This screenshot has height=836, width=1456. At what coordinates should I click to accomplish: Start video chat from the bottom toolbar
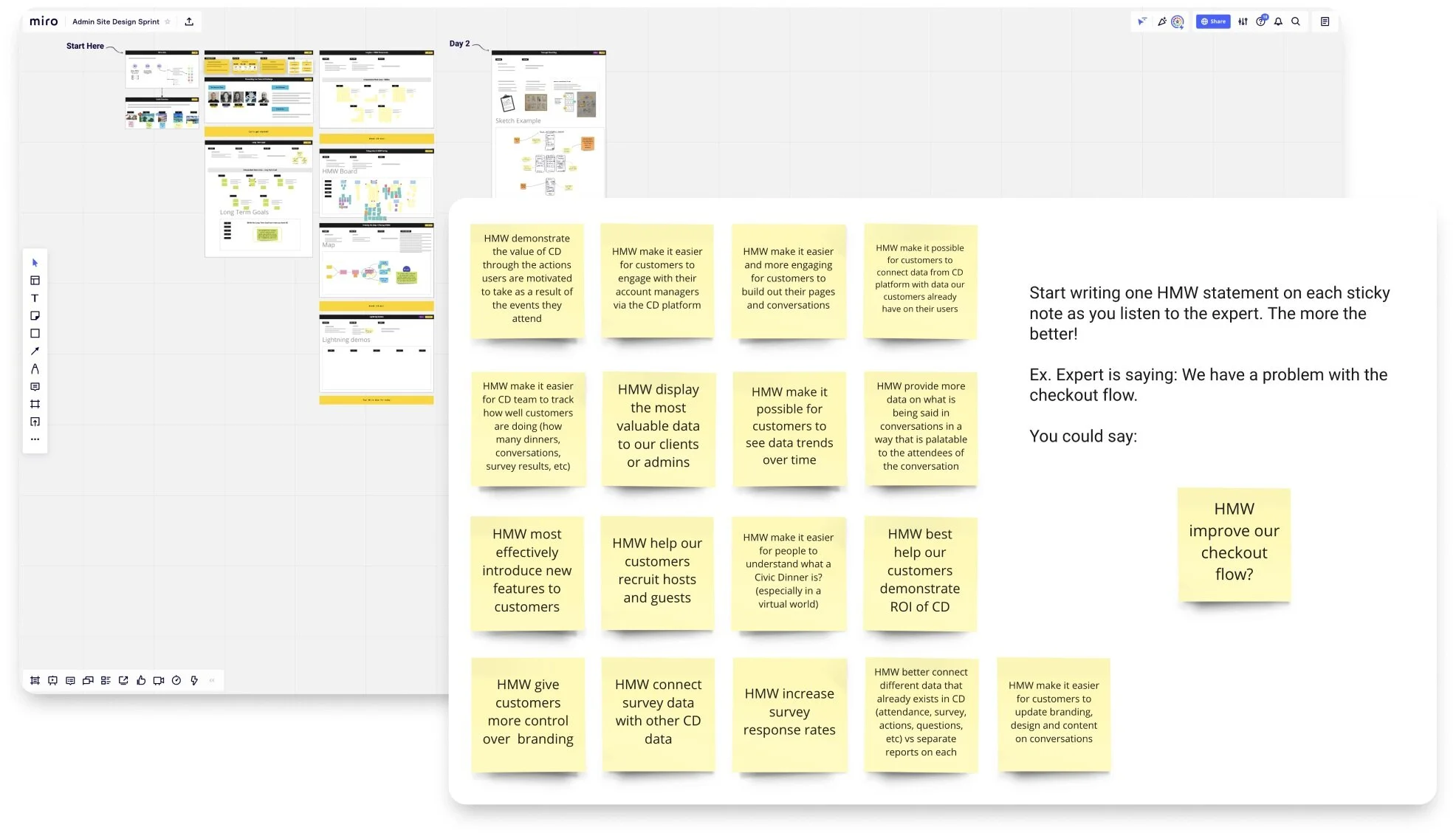pyautogui.click(x=159, y=681)
